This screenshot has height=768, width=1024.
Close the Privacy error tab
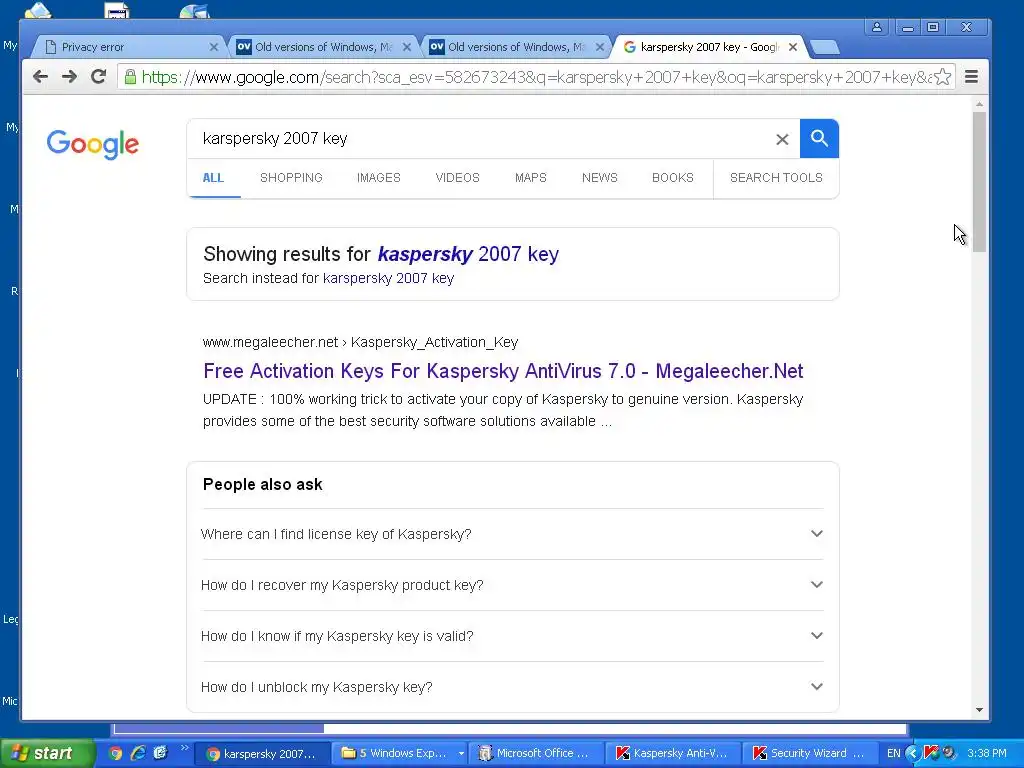214,47
